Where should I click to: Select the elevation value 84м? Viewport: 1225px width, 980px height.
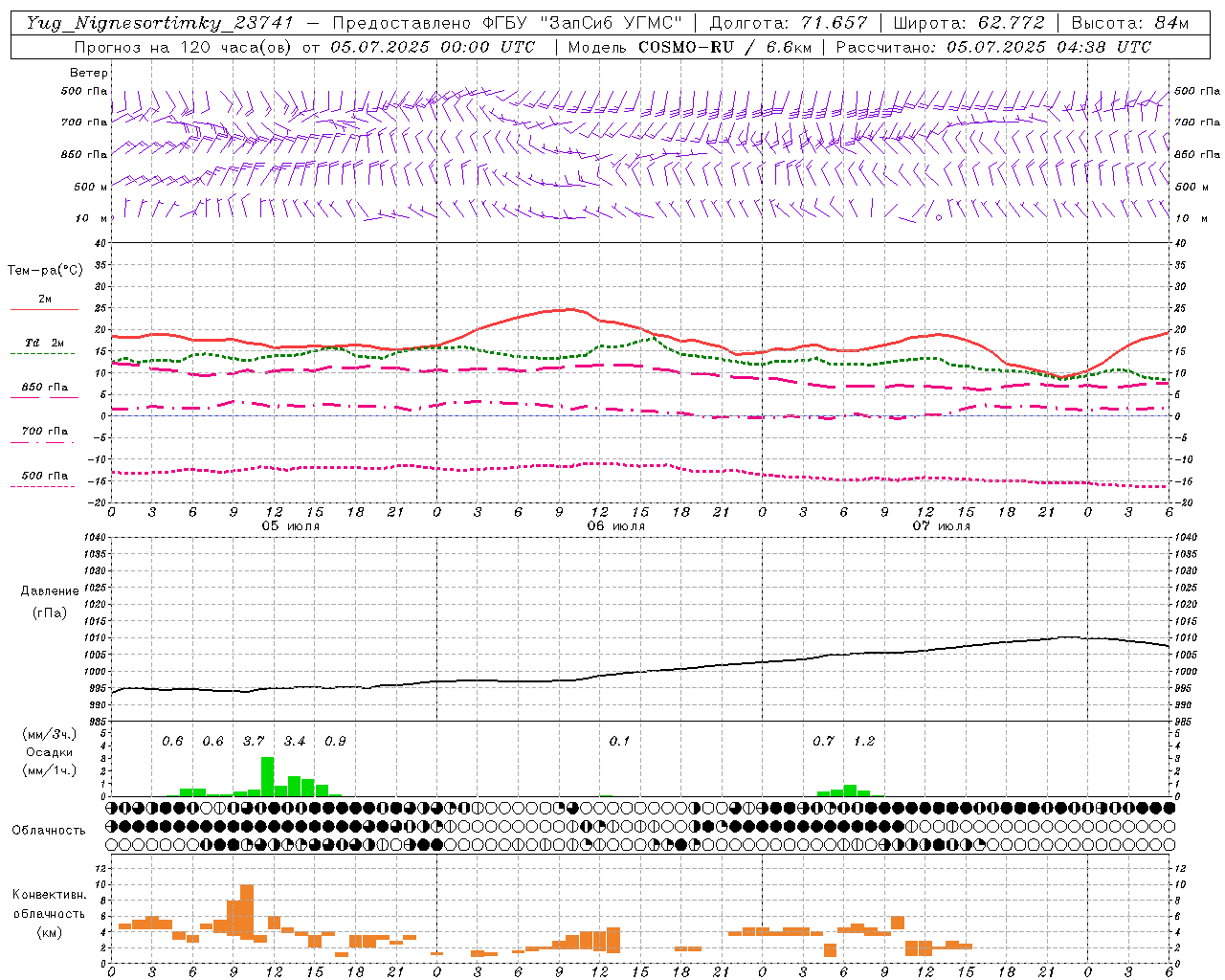point(1172,23)
